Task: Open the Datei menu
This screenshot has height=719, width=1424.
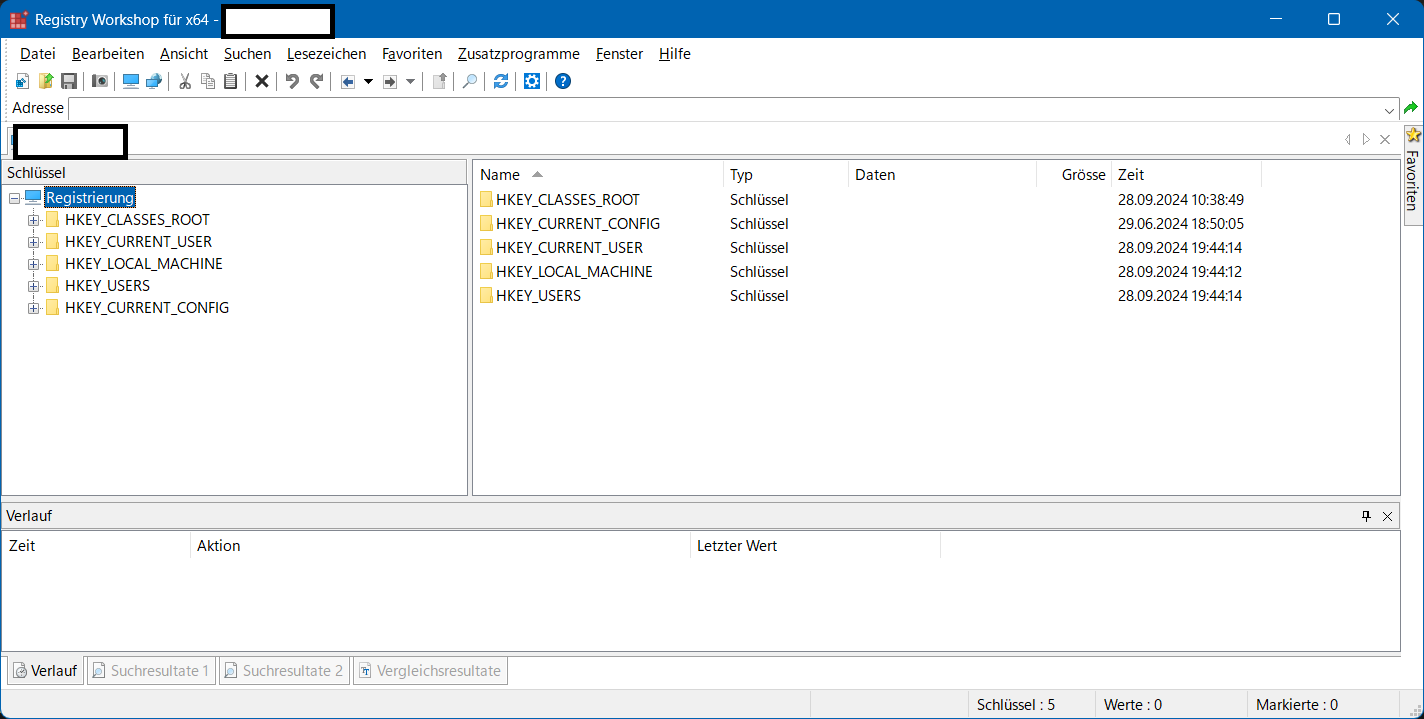Action: tap(38, 54)
